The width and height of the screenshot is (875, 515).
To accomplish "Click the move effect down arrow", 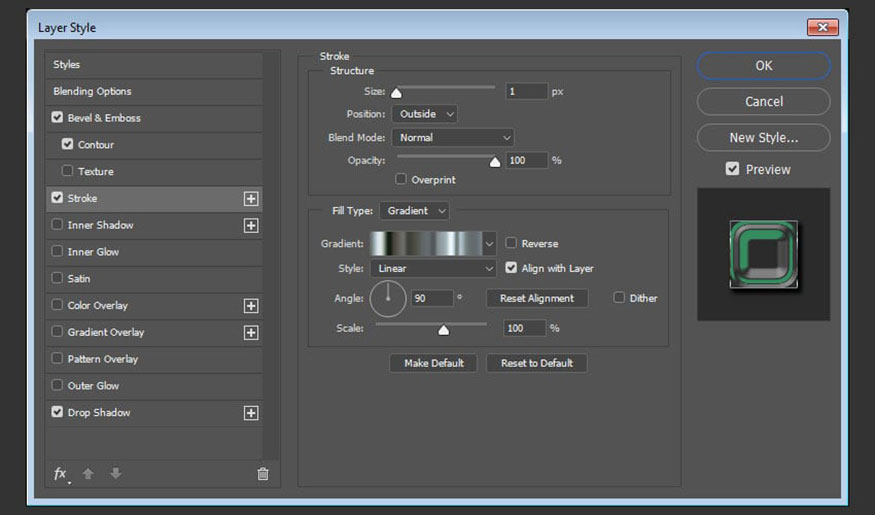I will pos(116,474).
